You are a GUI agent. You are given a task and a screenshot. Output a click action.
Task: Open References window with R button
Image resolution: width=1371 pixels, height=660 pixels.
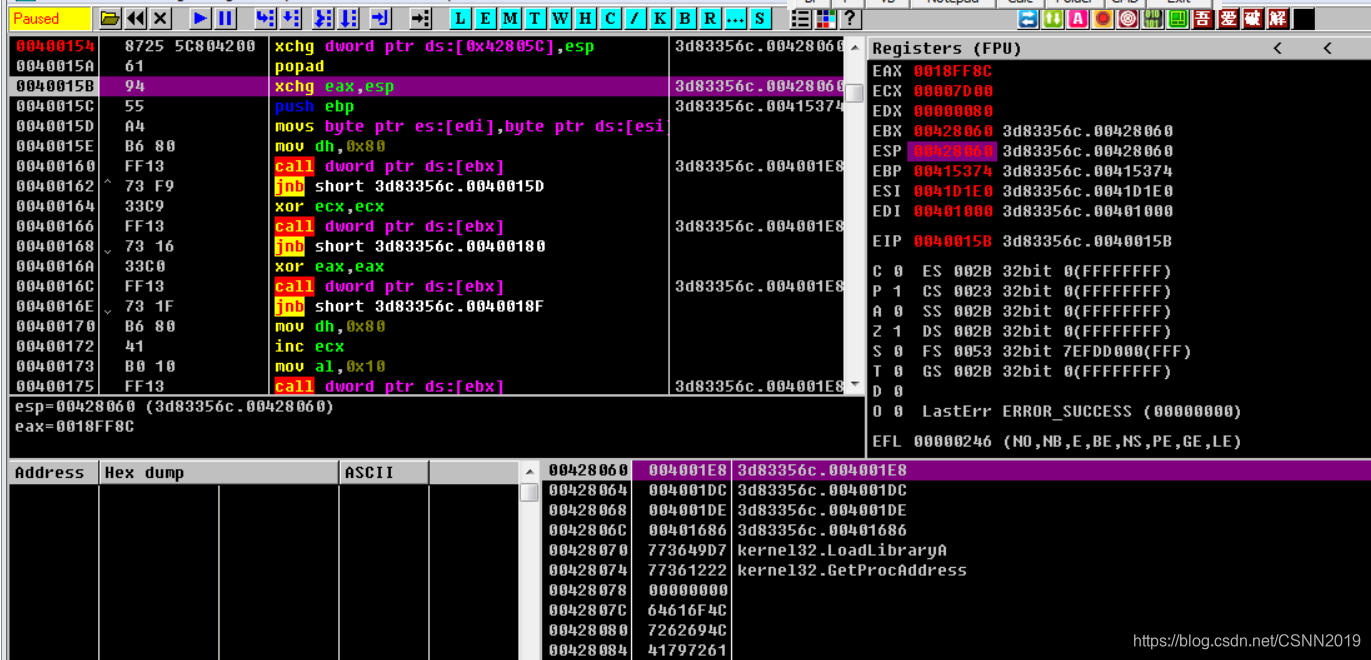710,18
